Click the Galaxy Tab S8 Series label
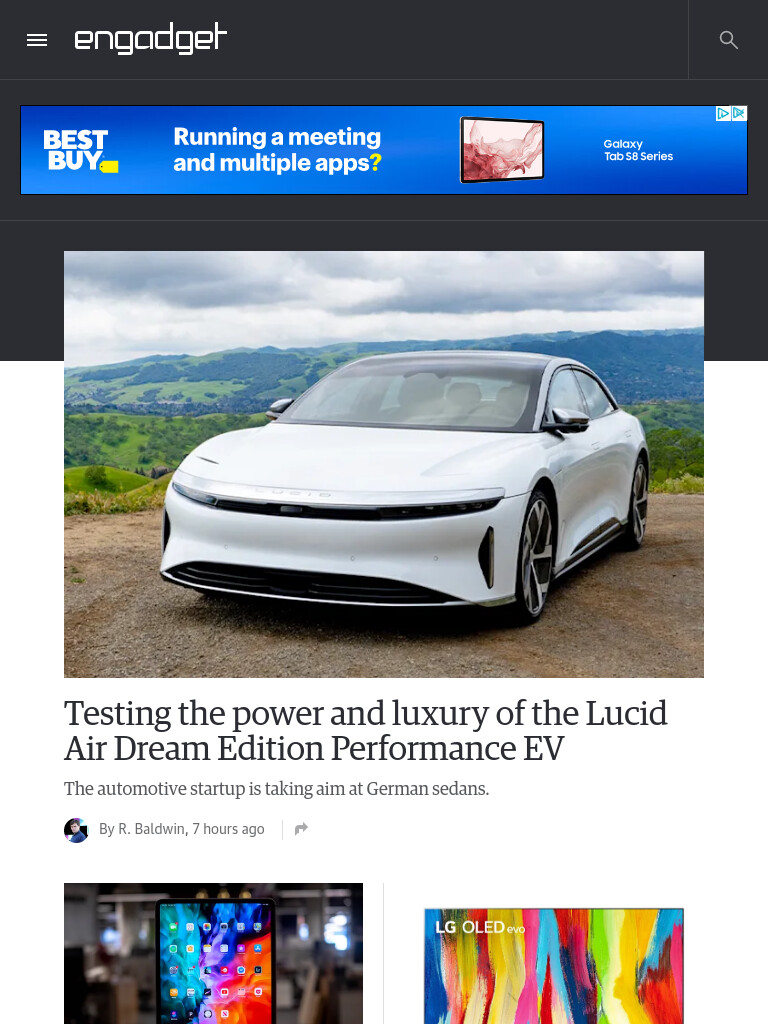The image size is (768, 1024). [x=638, y=150]
